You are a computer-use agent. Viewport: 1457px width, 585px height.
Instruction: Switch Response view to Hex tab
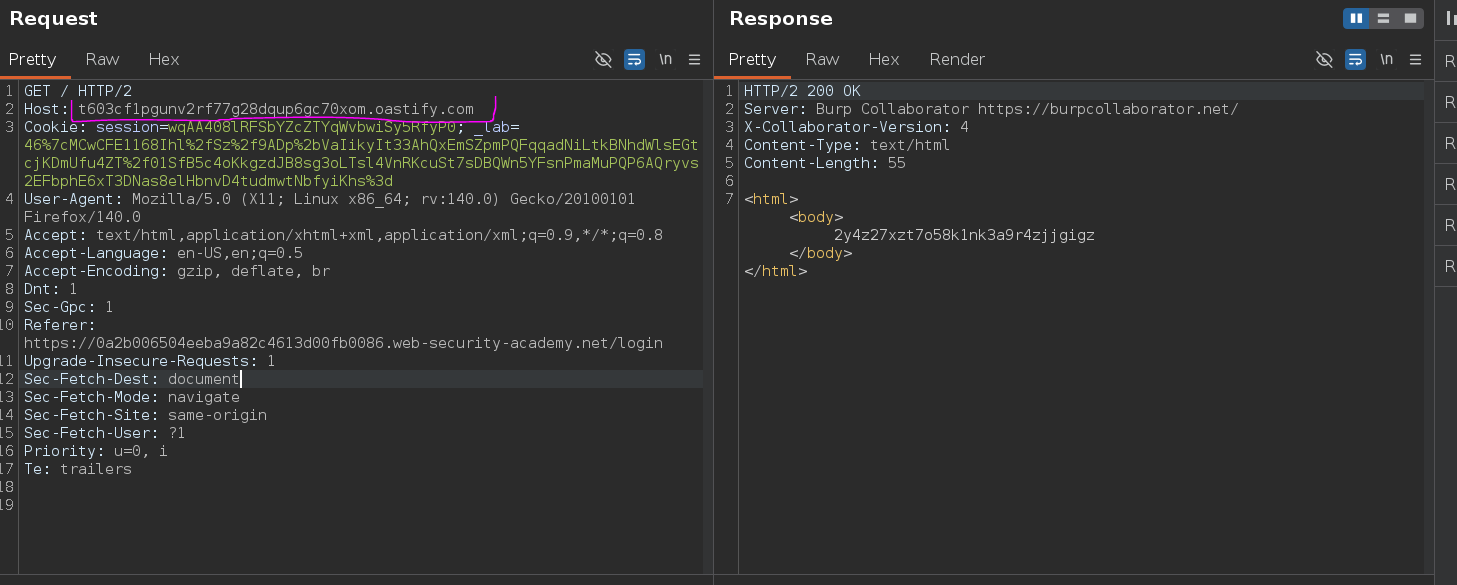pos(884,60)
